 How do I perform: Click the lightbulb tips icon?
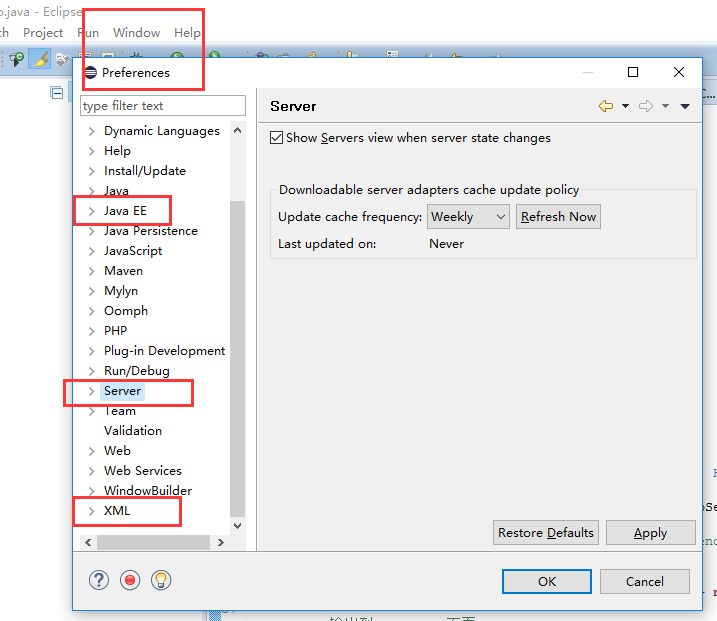pyautogui.click(x=161, y=580)
